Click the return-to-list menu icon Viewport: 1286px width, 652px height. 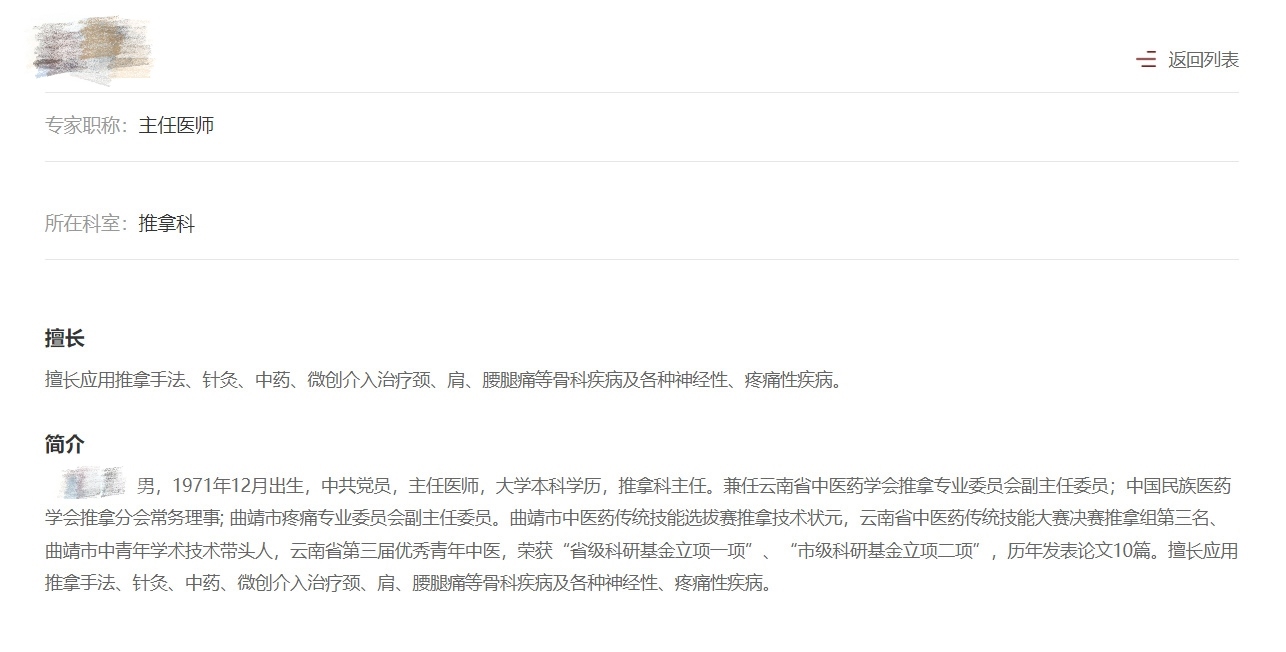coord(1146,60)
